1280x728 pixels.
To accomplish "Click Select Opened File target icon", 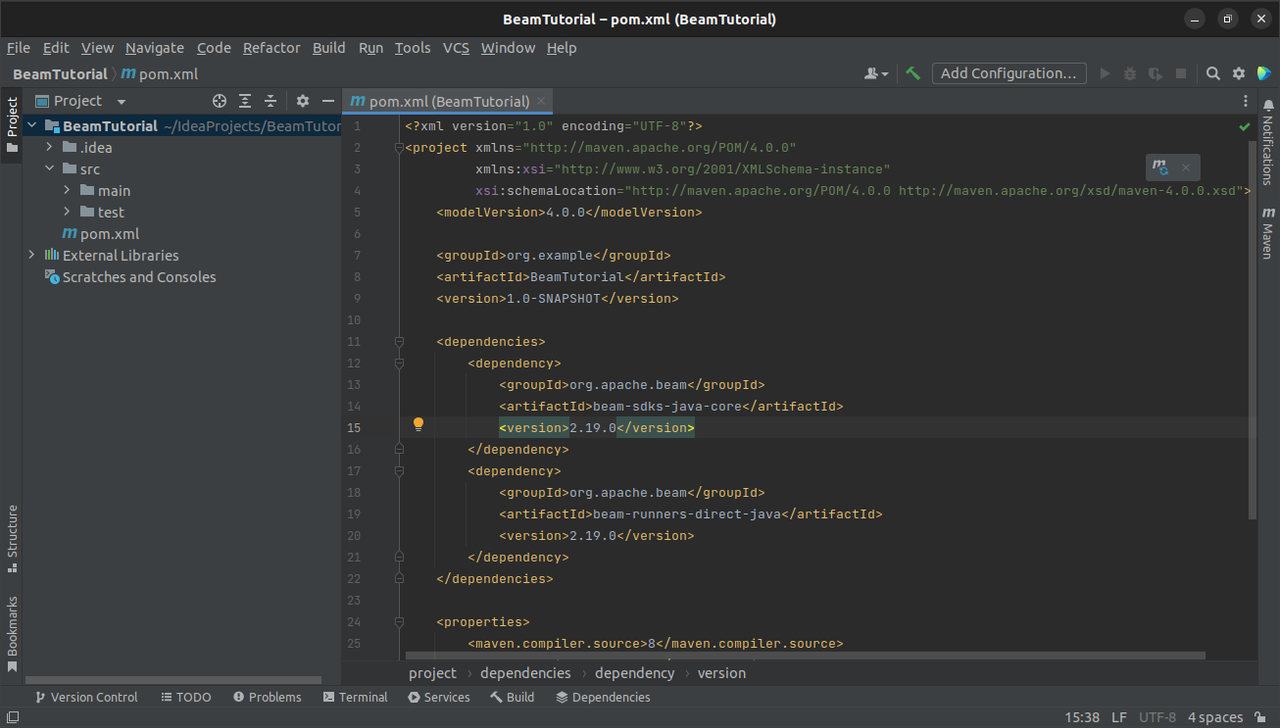I will coord(220,101).
